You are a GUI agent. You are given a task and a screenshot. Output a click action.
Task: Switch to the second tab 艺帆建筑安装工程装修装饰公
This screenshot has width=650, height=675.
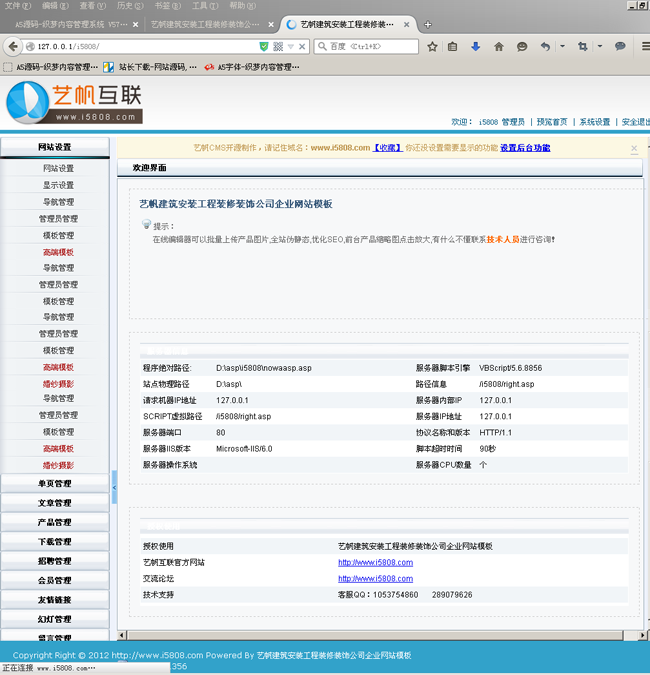pyautogui.click(x=205, y=25)
